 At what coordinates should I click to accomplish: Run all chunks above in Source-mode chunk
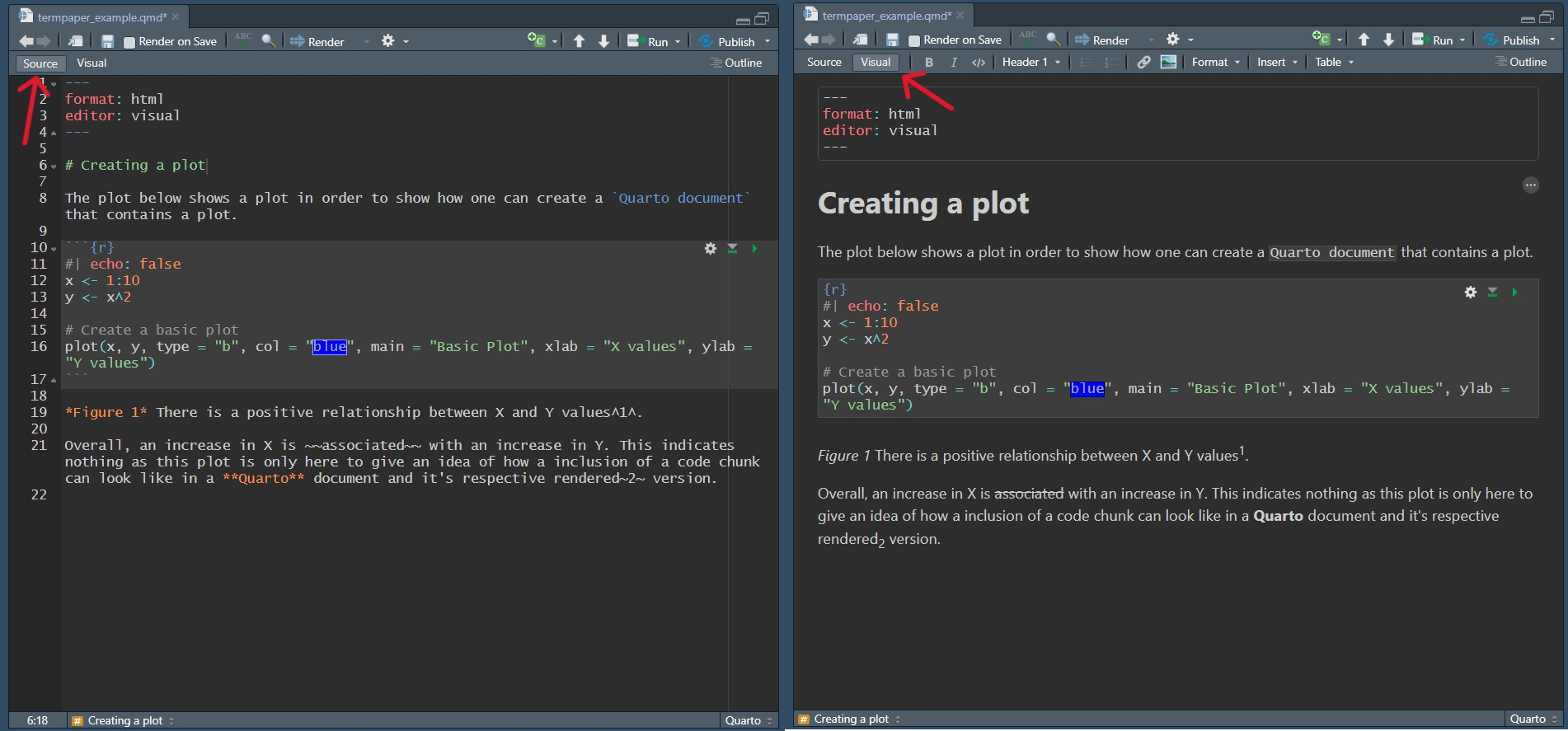click(733, 248)
